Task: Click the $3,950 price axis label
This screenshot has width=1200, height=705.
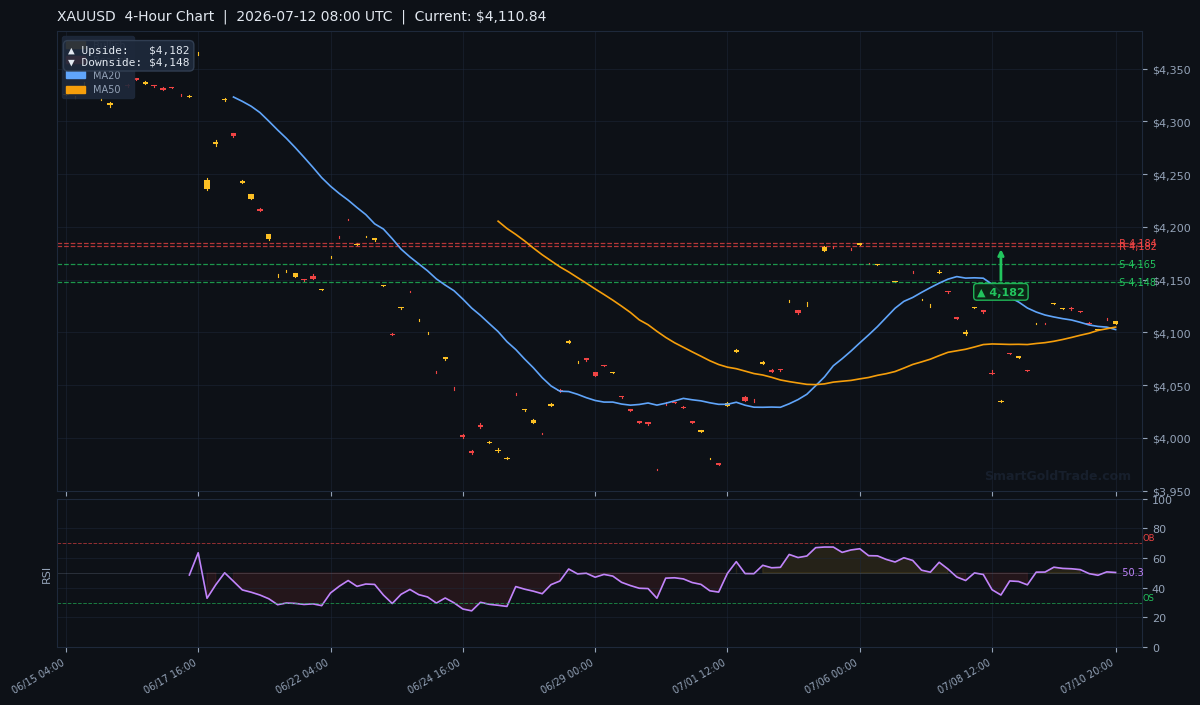Action: pos(1171,491)
